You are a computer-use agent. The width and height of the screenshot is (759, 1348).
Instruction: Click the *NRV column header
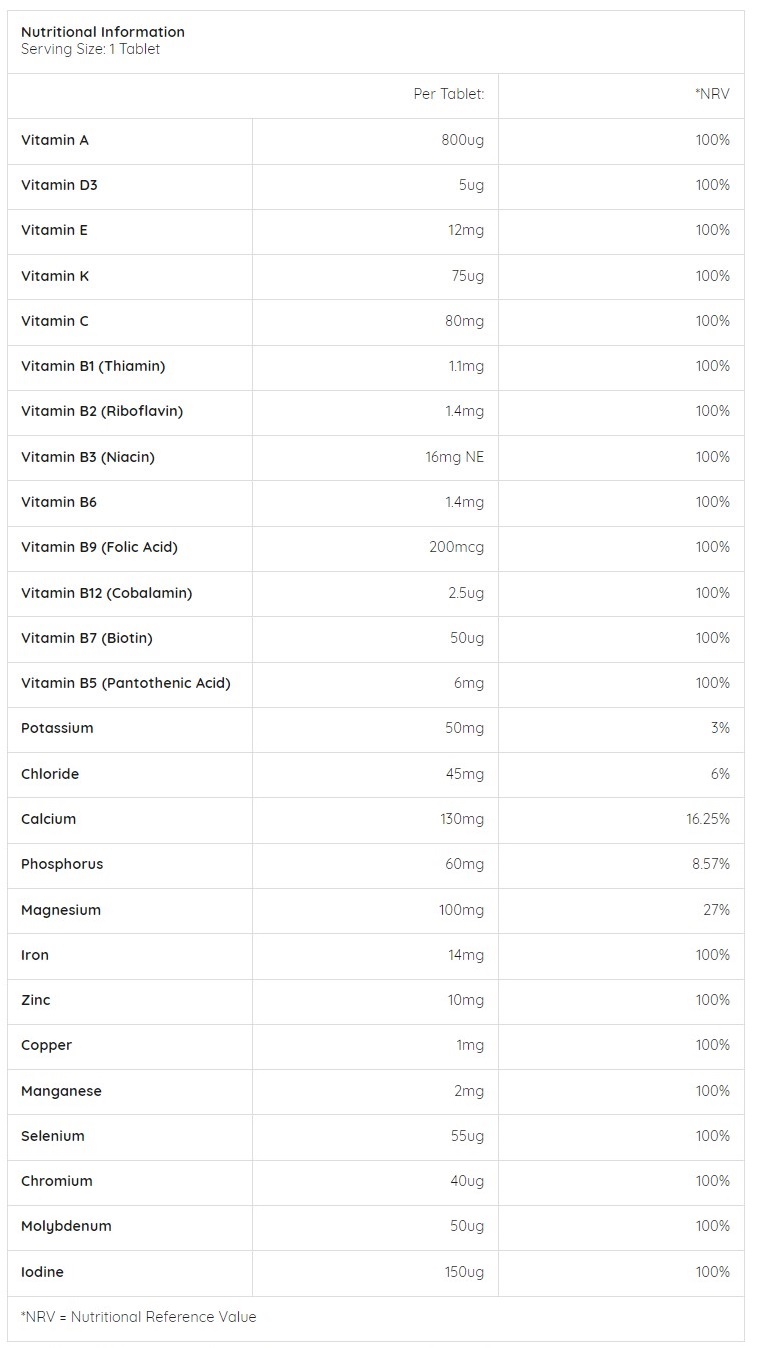pyautogui.click(x=712, y=94)
